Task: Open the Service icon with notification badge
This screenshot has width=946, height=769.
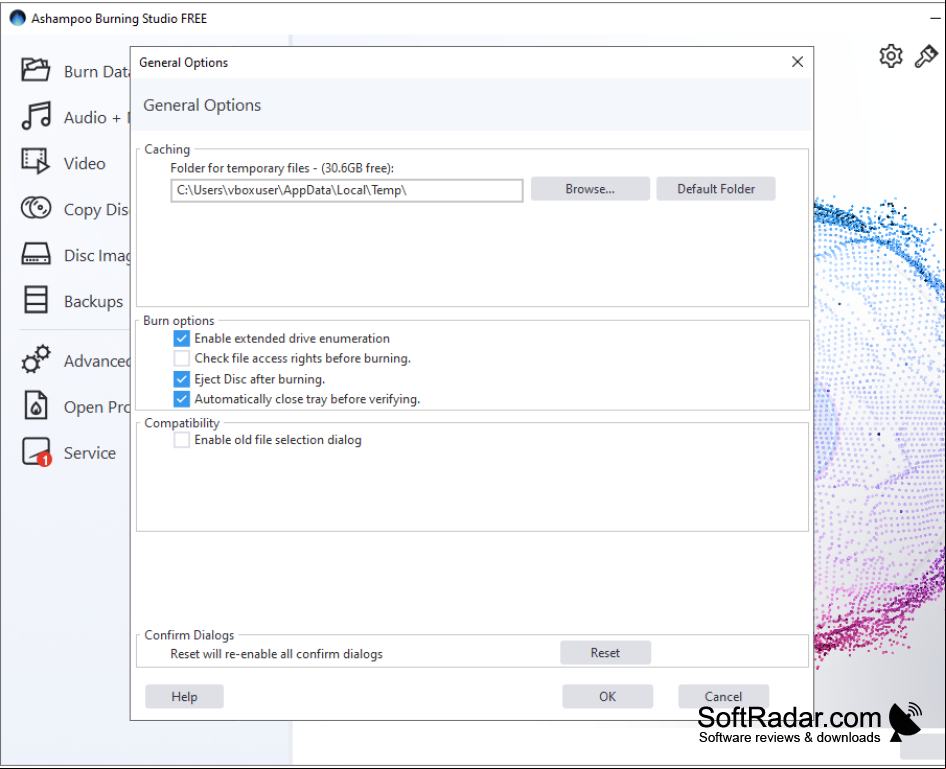Action: [x=36, y=452]
